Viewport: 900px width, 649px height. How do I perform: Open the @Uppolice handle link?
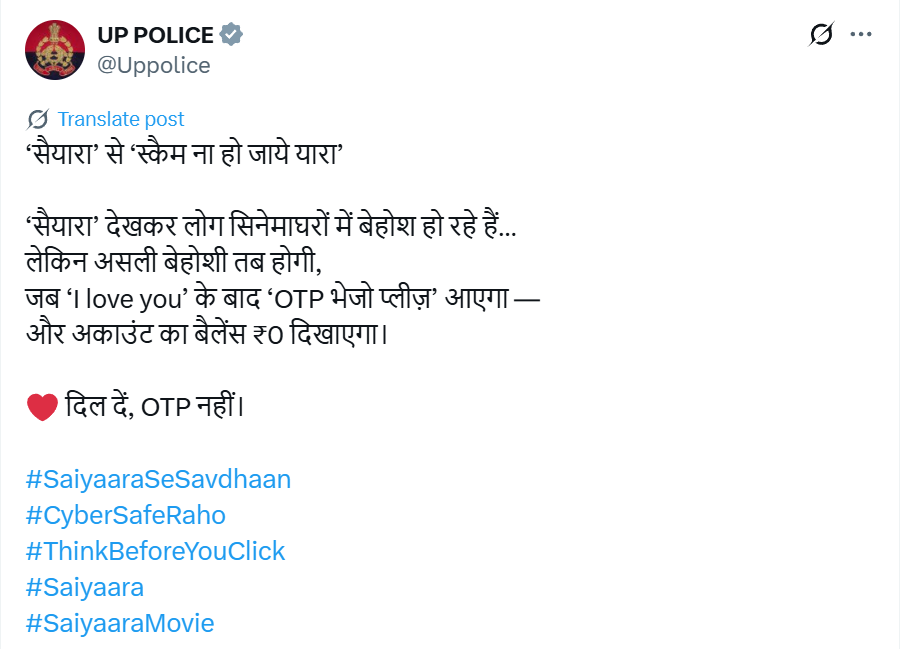154,65
